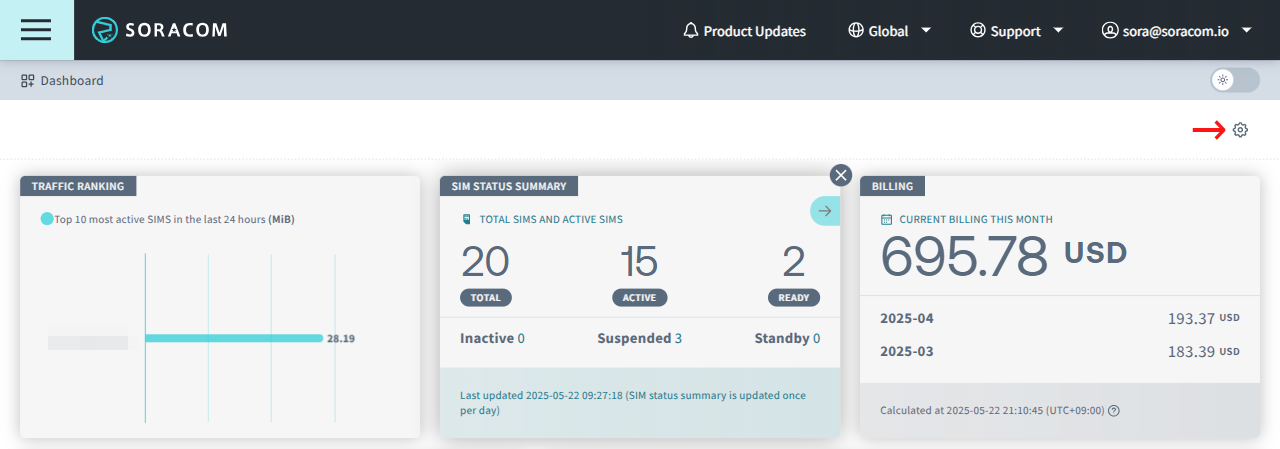Click the 695.78 USD billing amount
The image size is (1280, 449).
click(x=1004, y=256)
